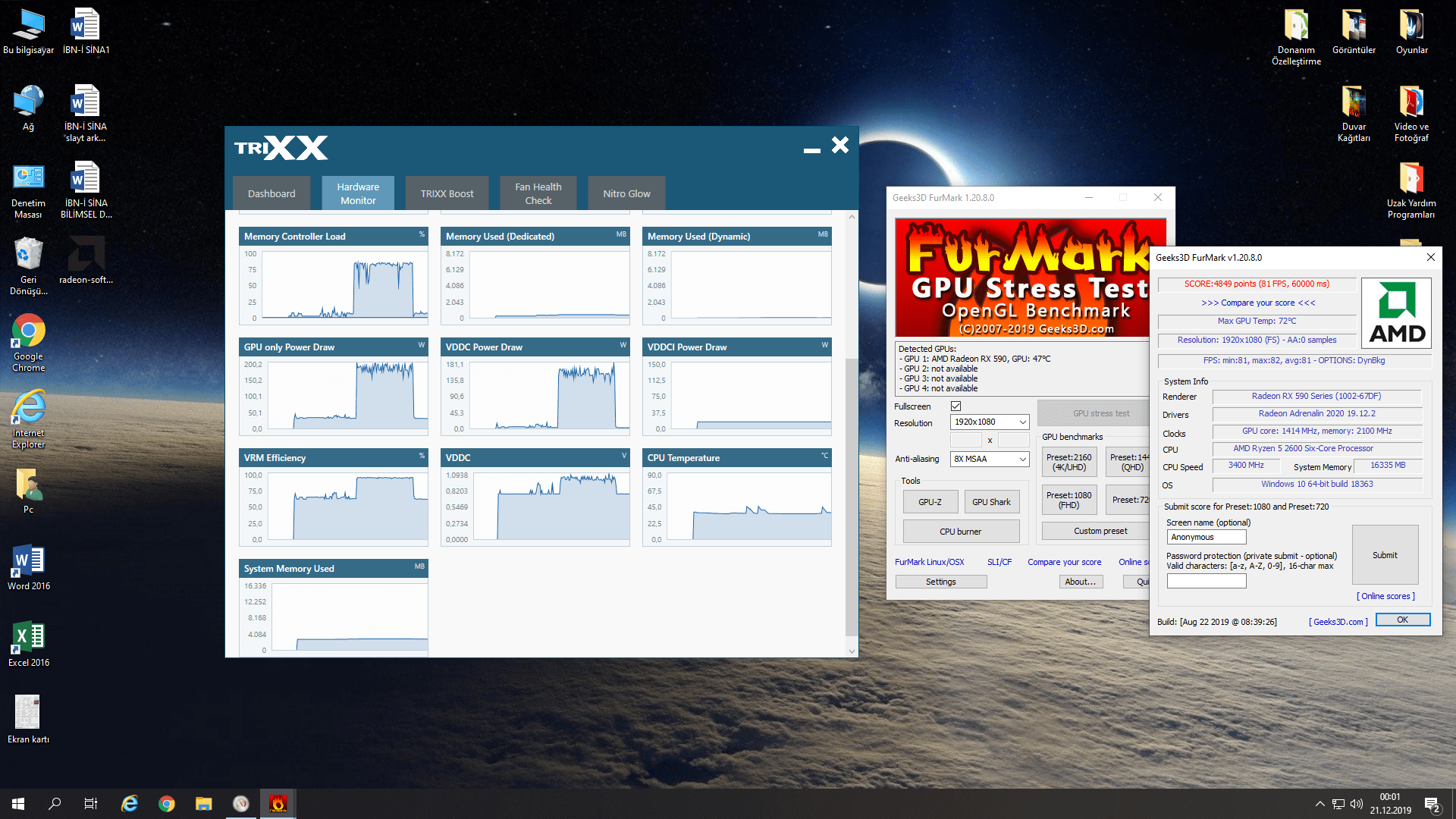Open File Explorer from the taskbar
The height and width of the screenshot is (819, 1456).
click(203, 804)
